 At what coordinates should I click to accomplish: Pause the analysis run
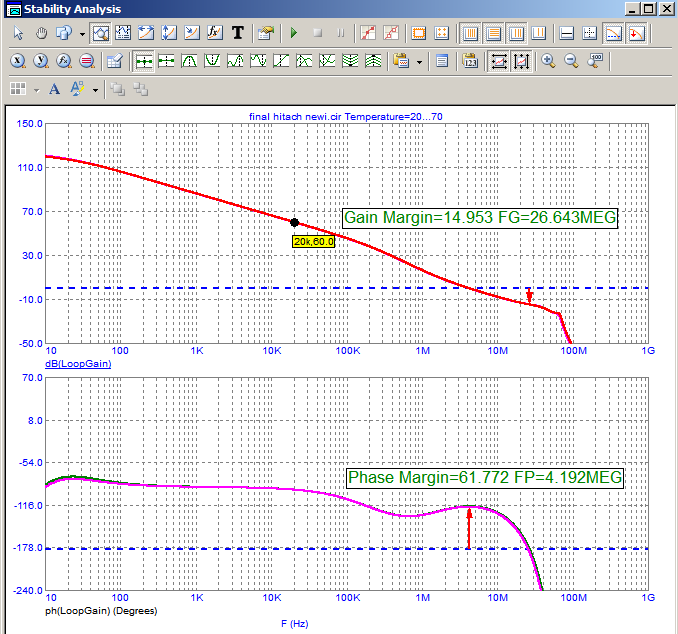coord(340,33)
